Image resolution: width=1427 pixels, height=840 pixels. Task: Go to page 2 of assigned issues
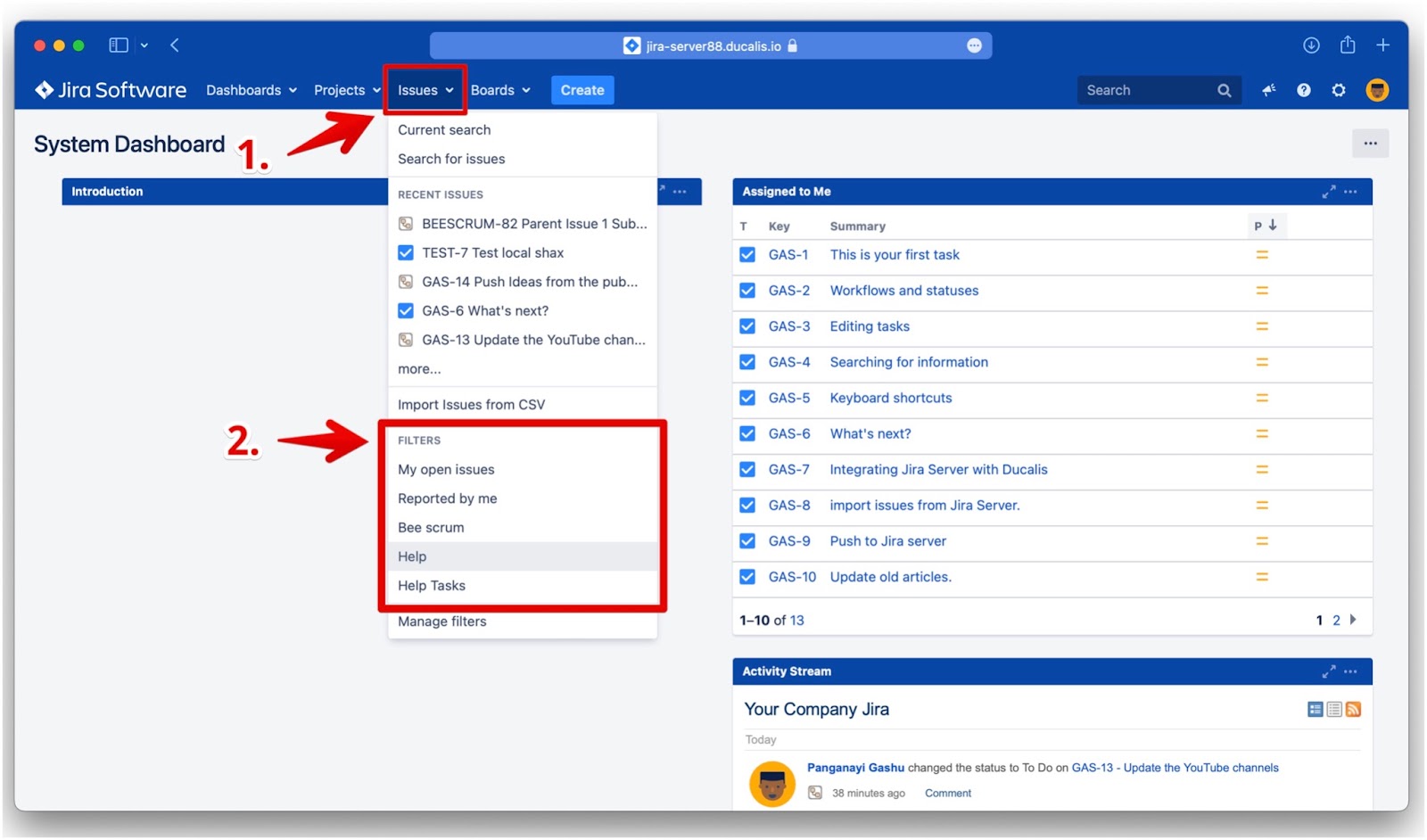pyautogui.click(x=1336, y=620)
